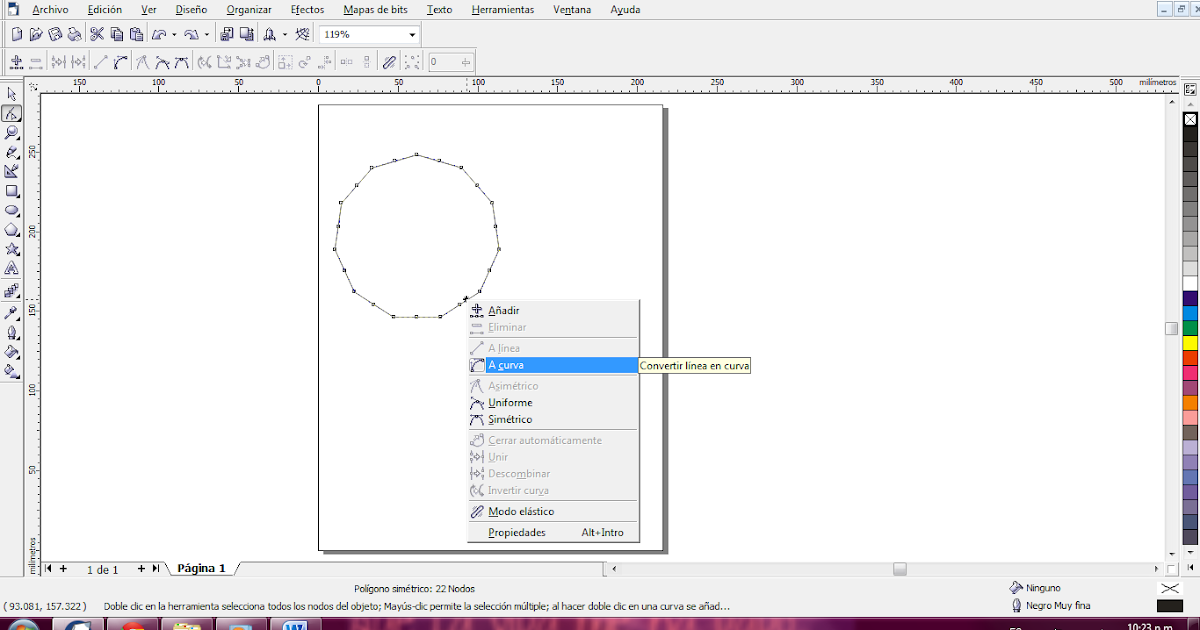Screen dimensions: 1200x630
Task: Open the Herramientas menu
Action: (x=503, y=9)
